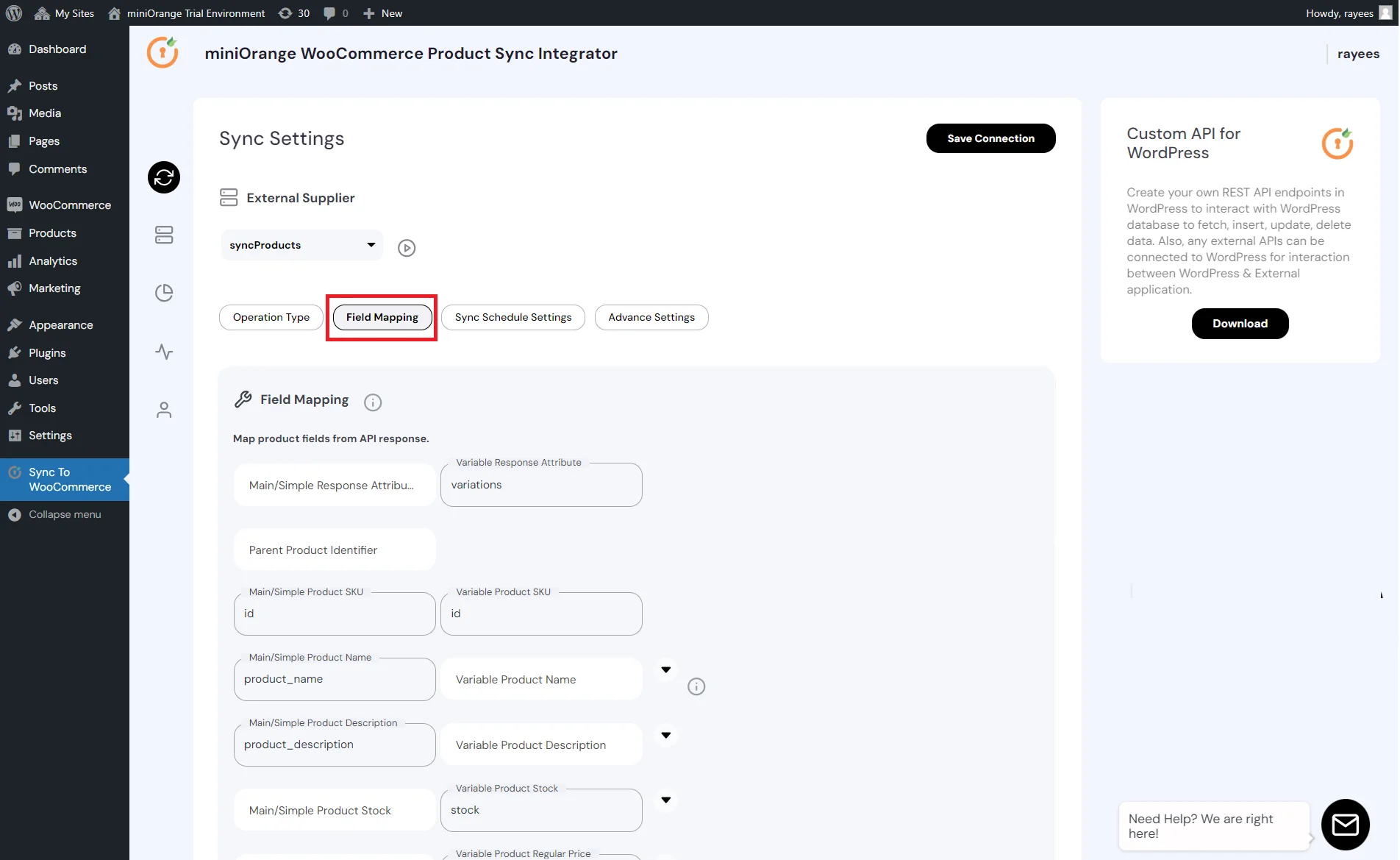
Task: Click the info icon beside Field Mapping heading
Action: pyautogui.click(x=373, y=402)
